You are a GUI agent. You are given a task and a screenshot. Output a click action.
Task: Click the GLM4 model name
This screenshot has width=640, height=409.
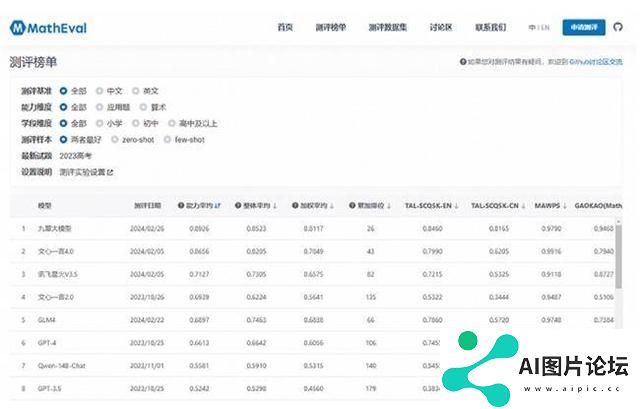pyautogui.click(x=47, y=320)
